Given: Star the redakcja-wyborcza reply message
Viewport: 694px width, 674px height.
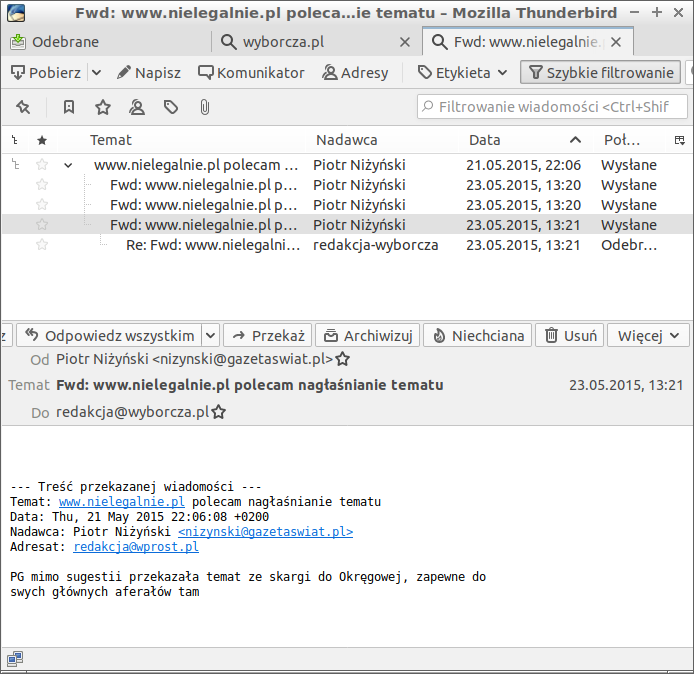Looking at the screenshot, I should (42, 244).
